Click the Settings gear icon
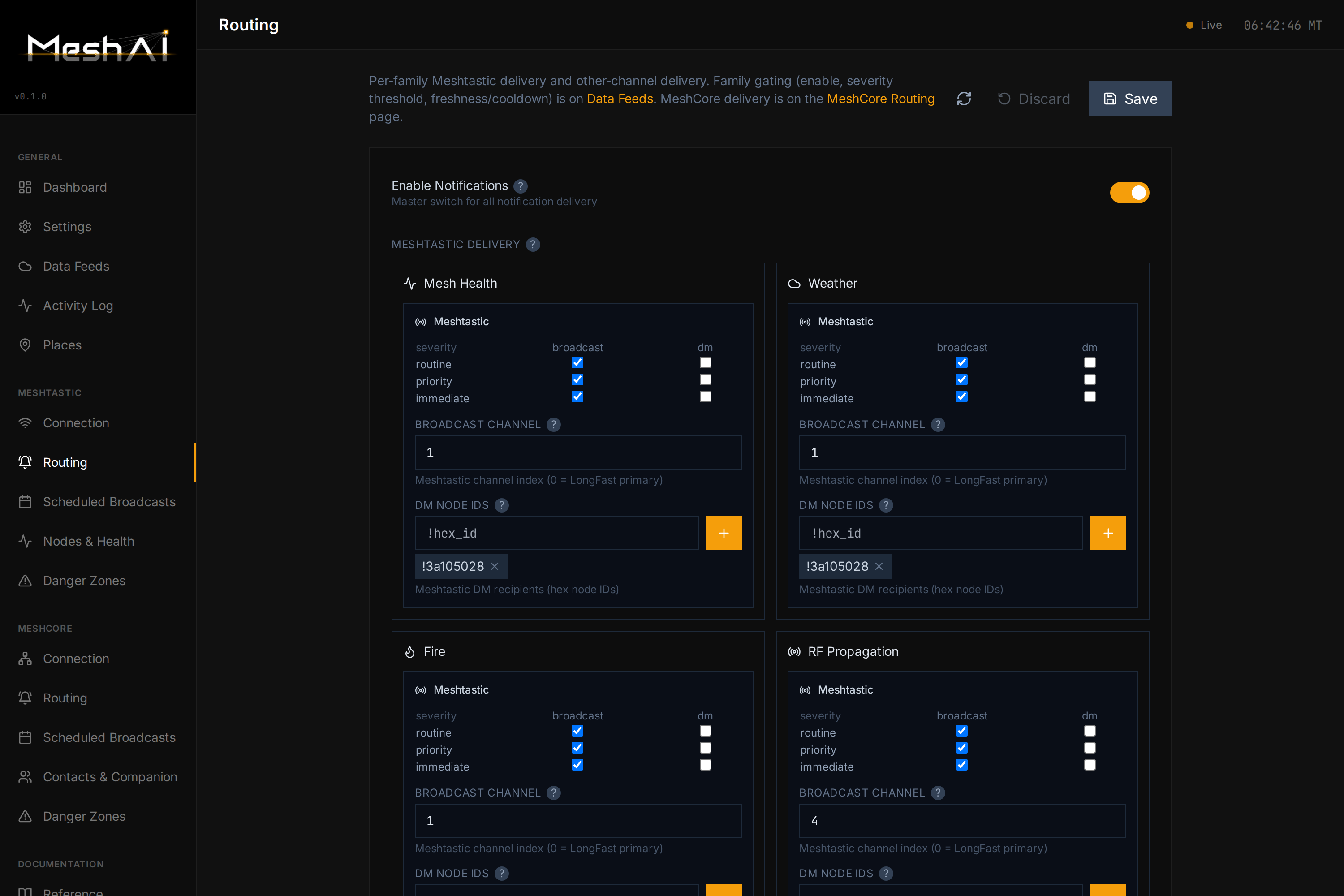1344x896 pixels. [25, 227]
